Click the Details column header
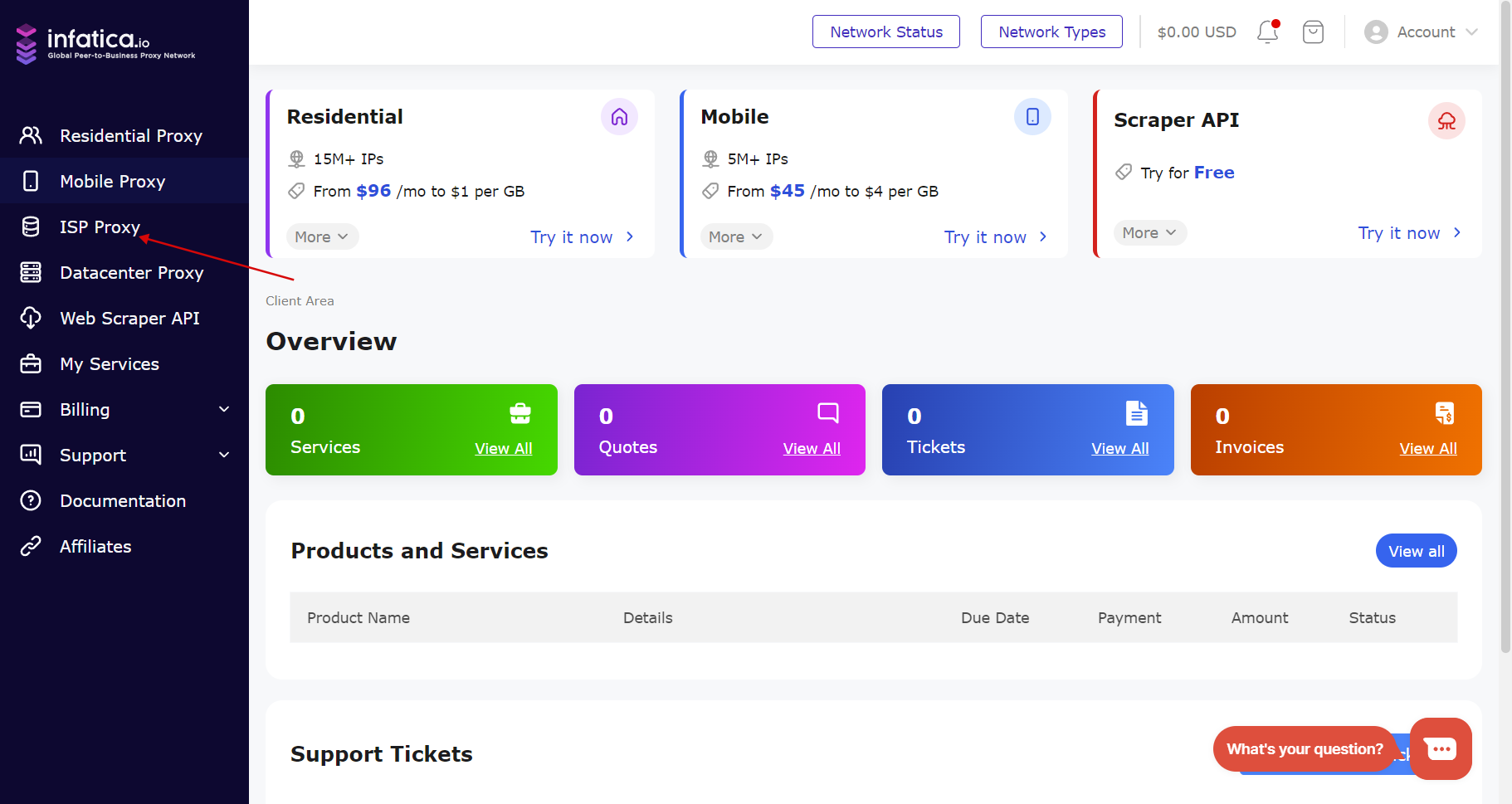 (648, 617)
